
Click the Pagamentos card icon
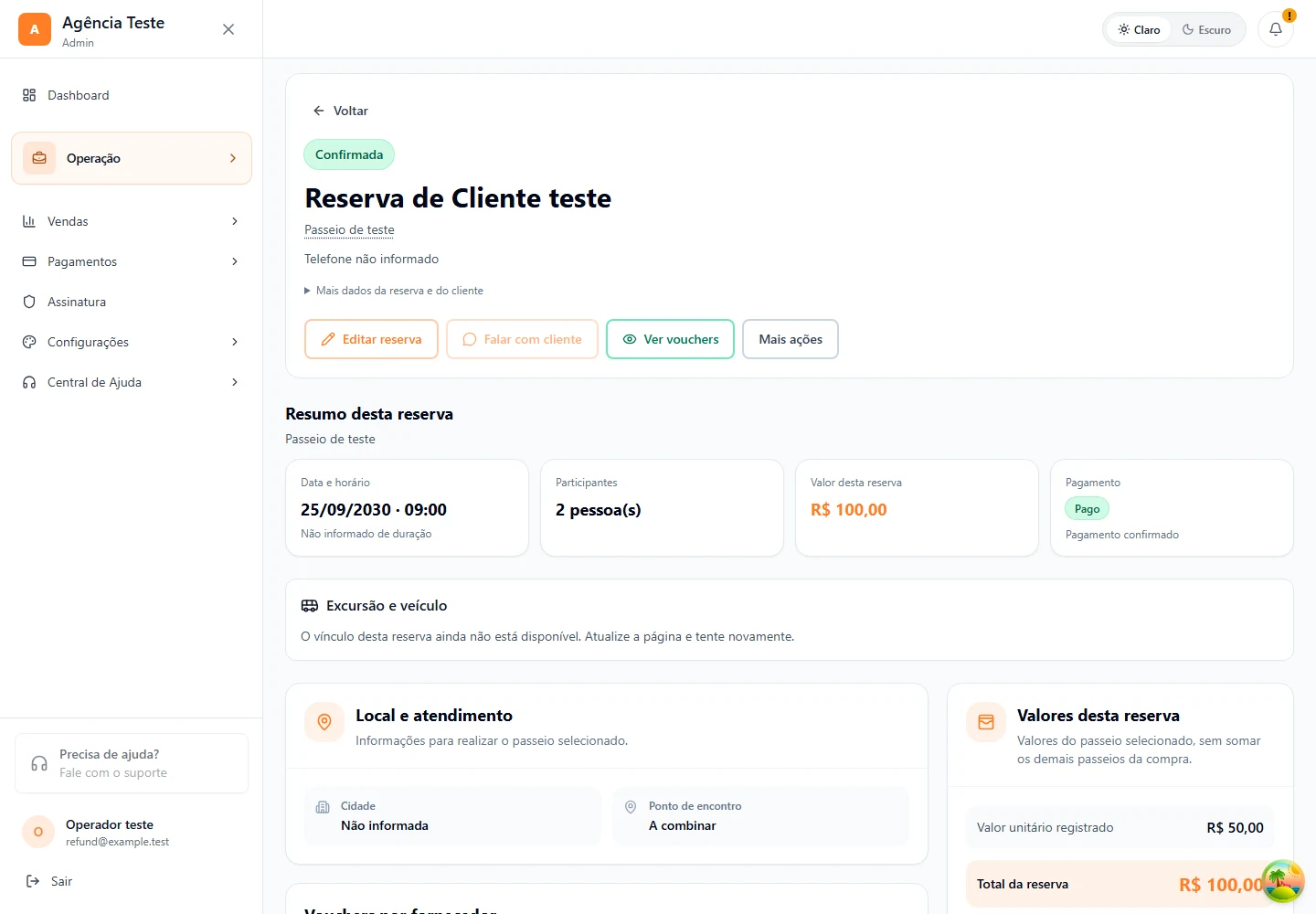point(29,261)
